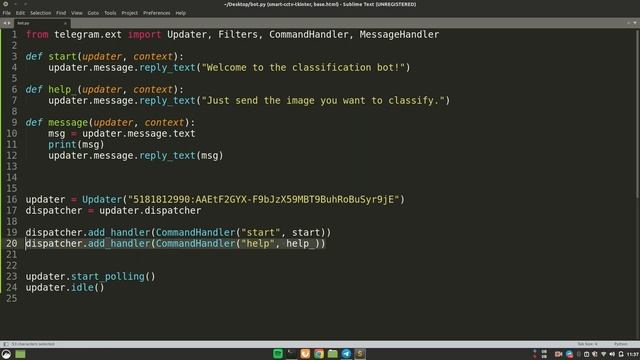Open the Python syntax selector in status bar
The image size is (640, 360).
[x=620, y=344]
